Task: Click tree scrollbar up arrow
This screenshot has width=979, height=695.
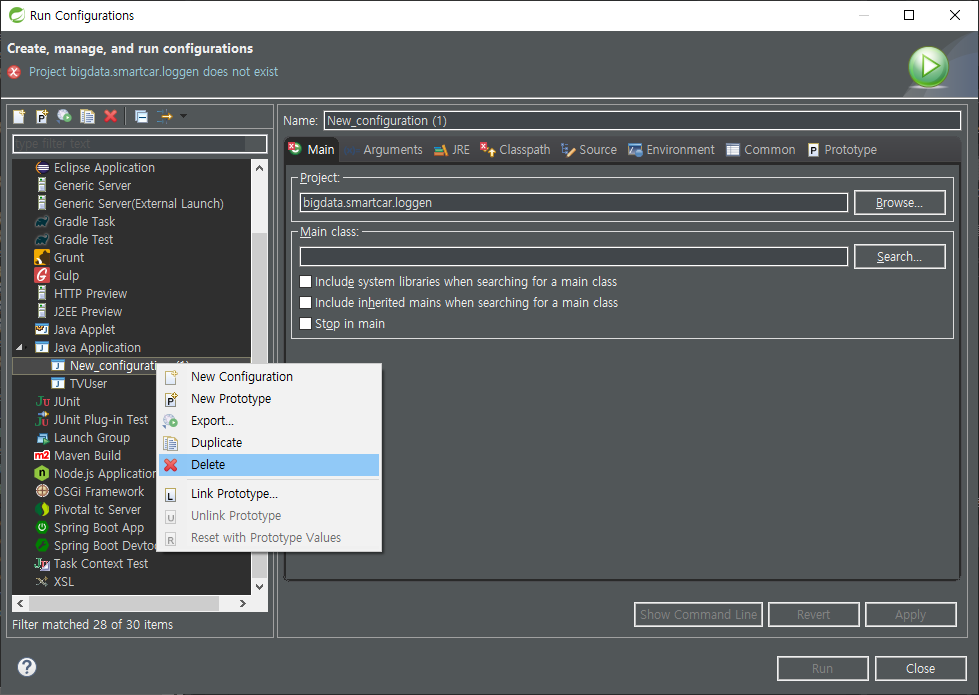Action: 260,168
